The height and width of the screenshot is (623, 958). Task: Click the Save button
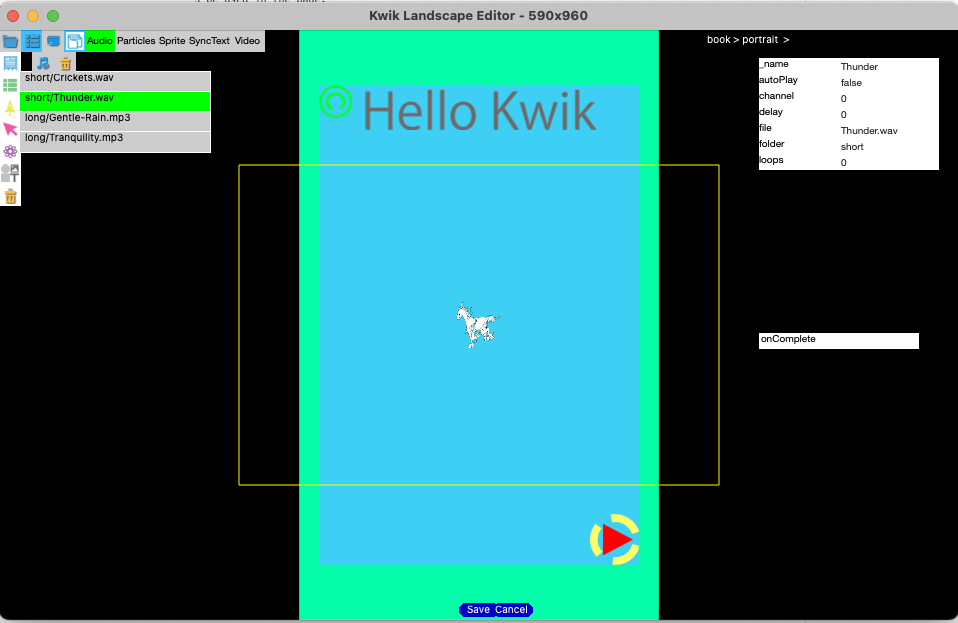pos(478,610)
